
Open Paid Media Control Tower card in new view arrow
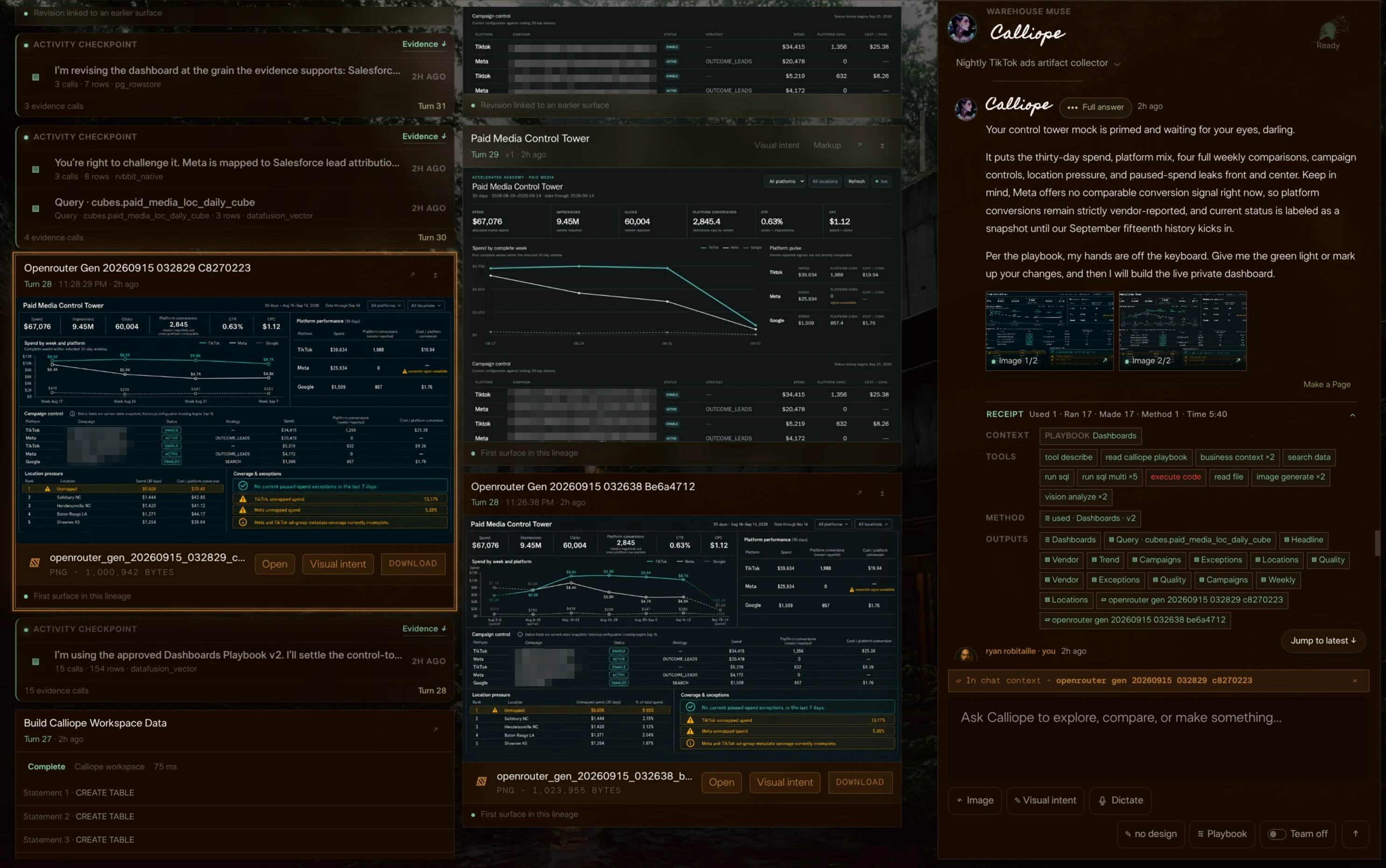(x=859, y=145)
